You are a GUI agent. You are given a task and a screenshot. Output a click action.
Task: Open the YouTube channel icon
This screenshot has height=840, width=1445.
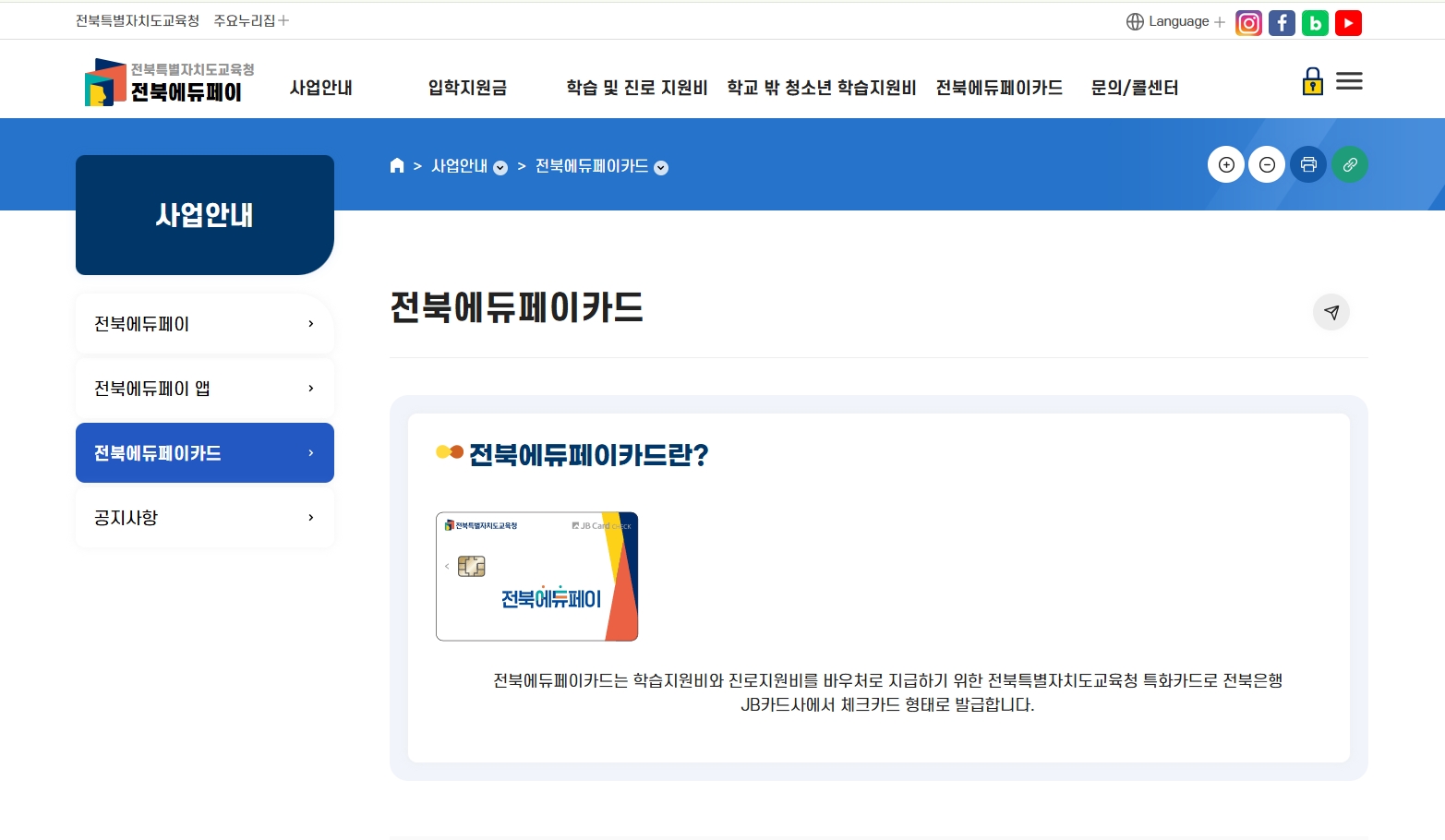[x=1348, y=23]
